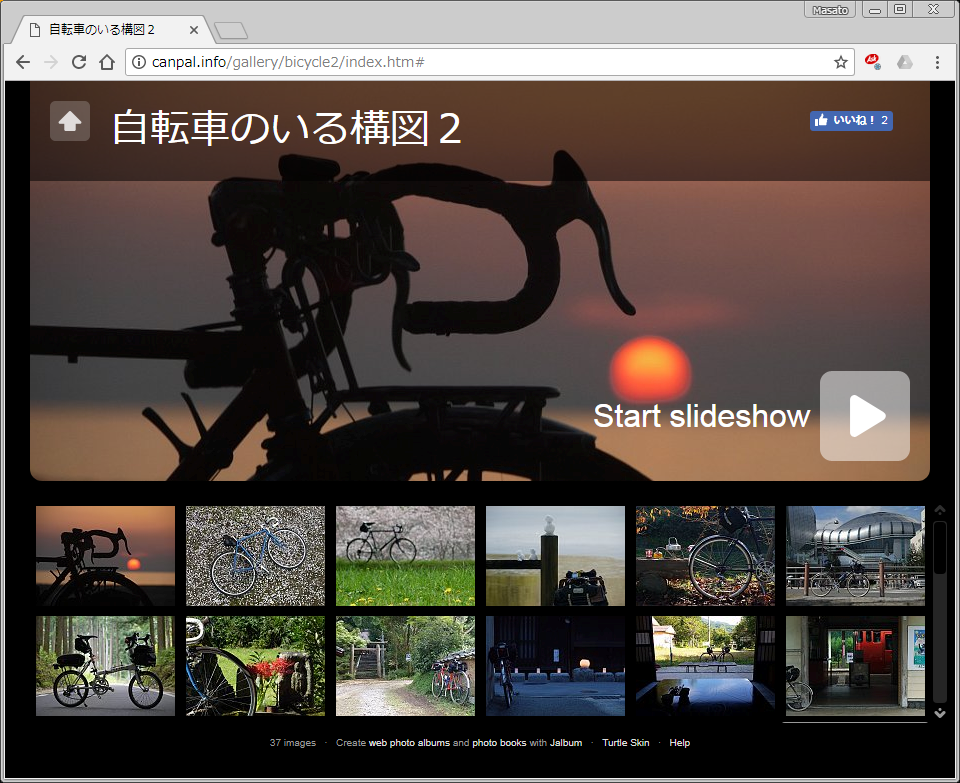Open the web photo albums link

coord(409,743)
